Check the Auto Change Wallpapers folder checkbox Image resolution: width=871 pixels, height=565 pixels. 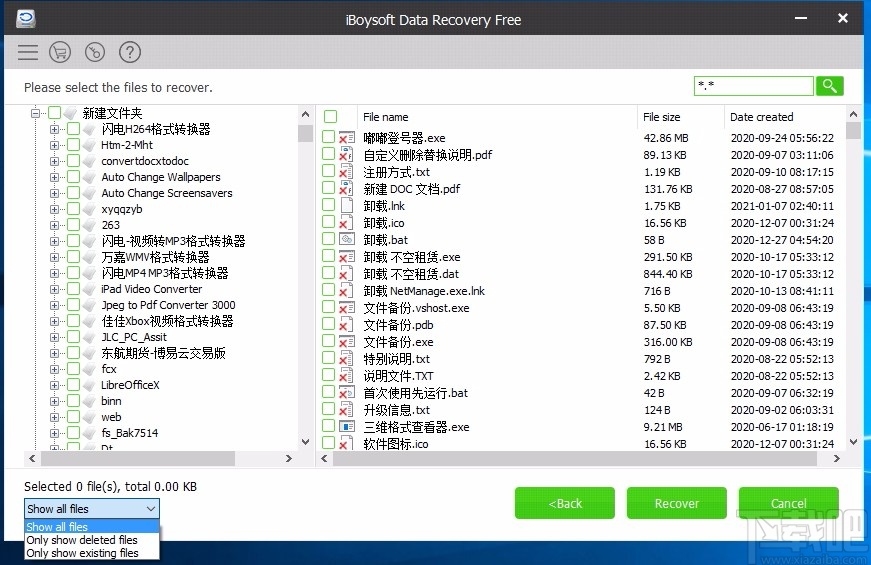point(73,177)
